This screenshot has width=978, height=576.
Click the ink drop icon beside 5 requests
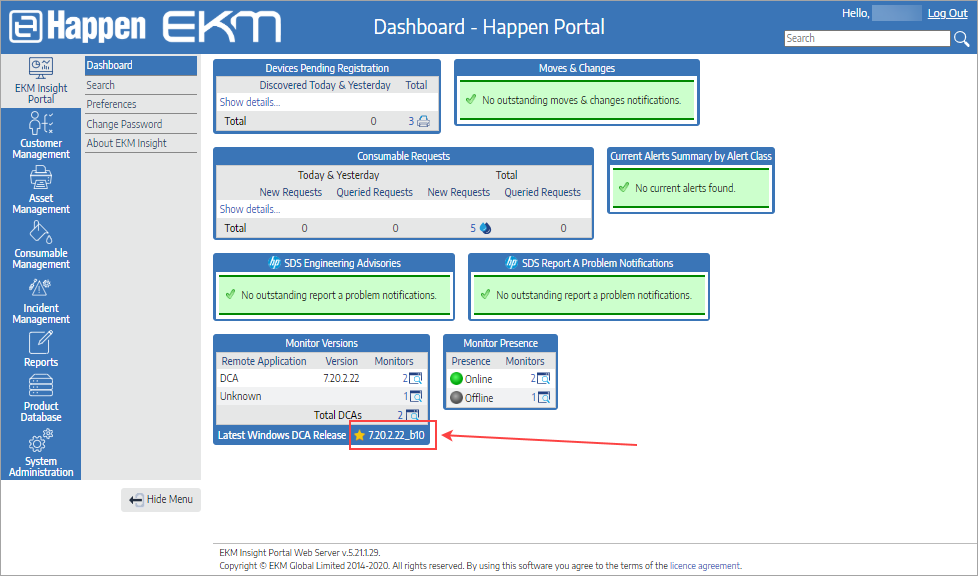click(485, 228)
